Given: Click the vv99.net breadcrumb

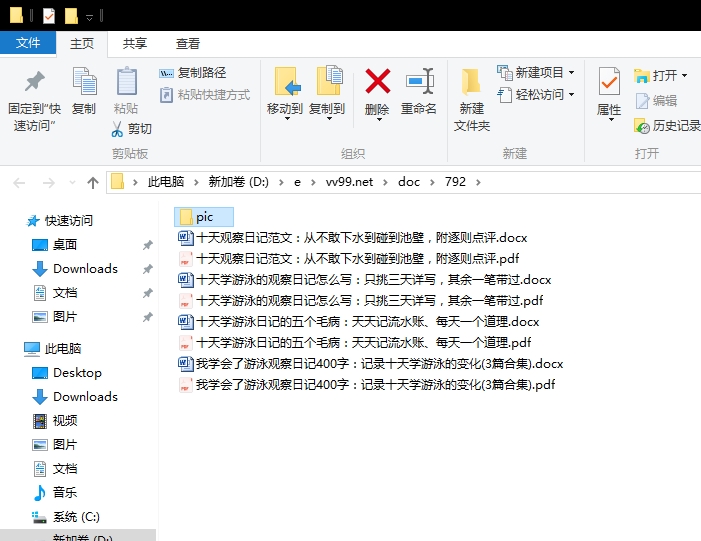Looking at the screenshot, I should [349, 182].
